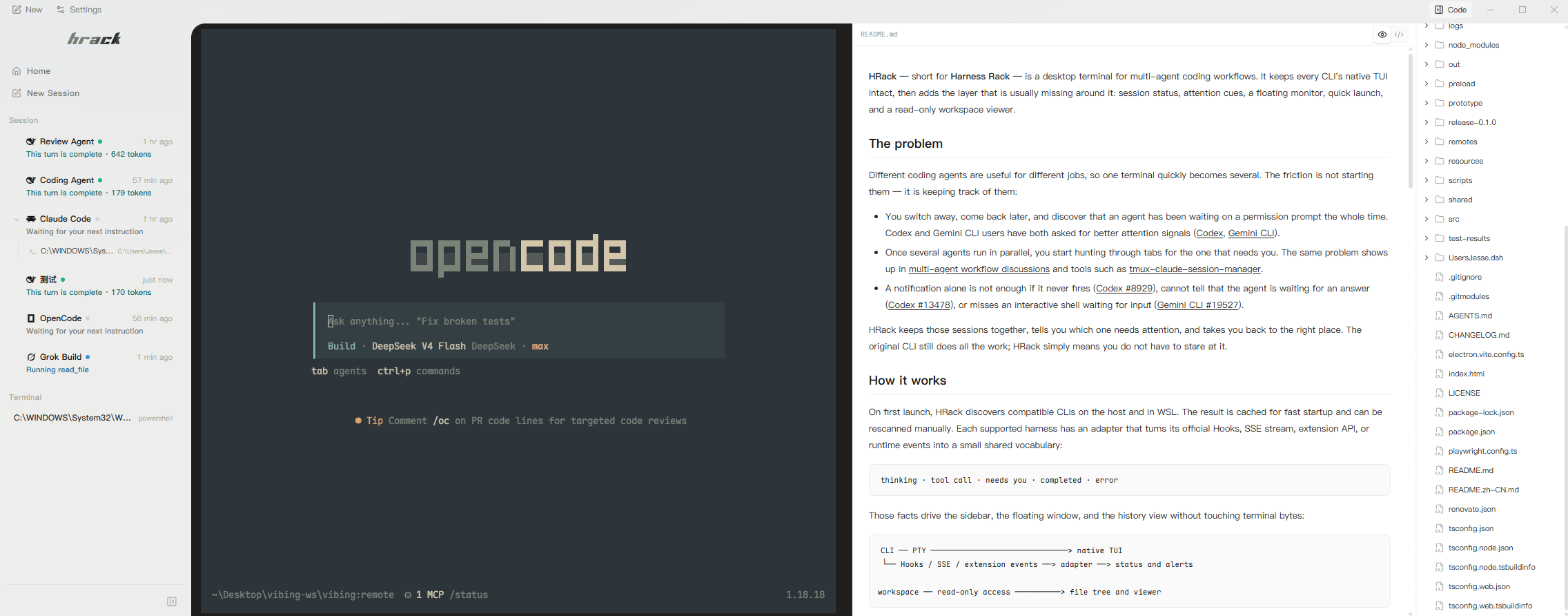
Task: Expand the preload folder chevron
Action: click(x=1427, y=84)
